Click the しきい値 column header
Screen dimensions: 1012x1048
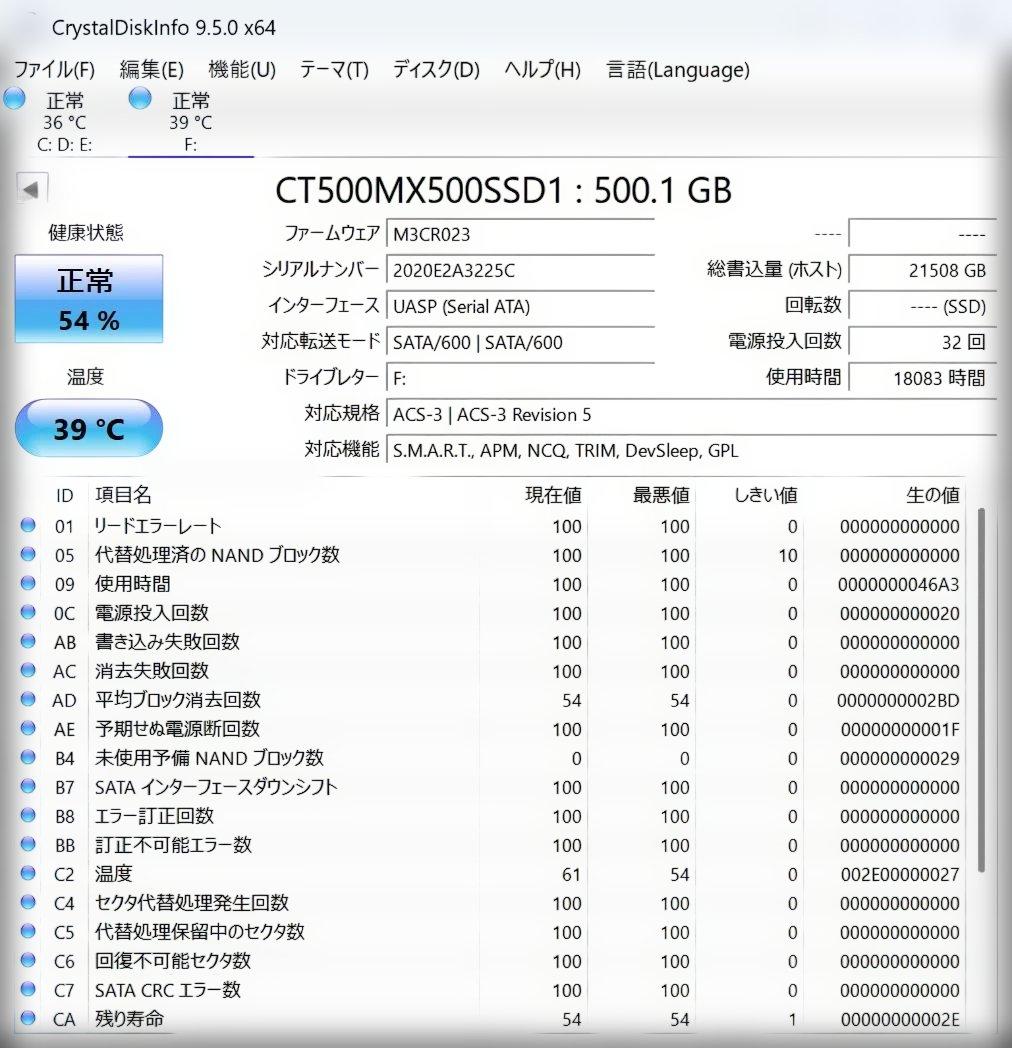(x=765, y=495)
